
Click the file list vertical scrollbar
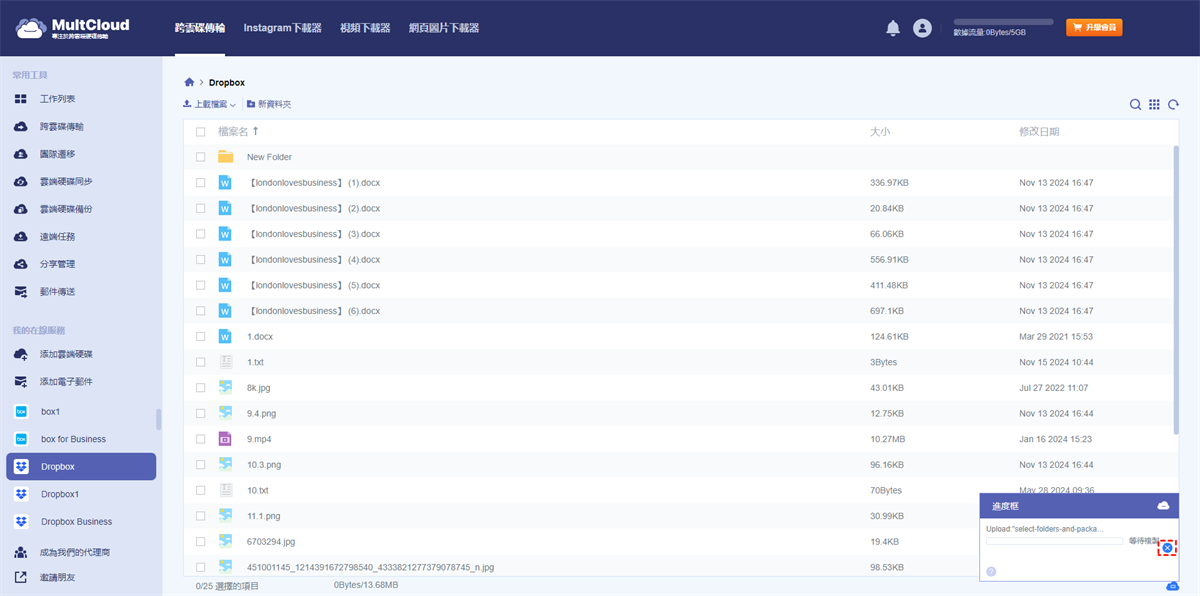1175,290
